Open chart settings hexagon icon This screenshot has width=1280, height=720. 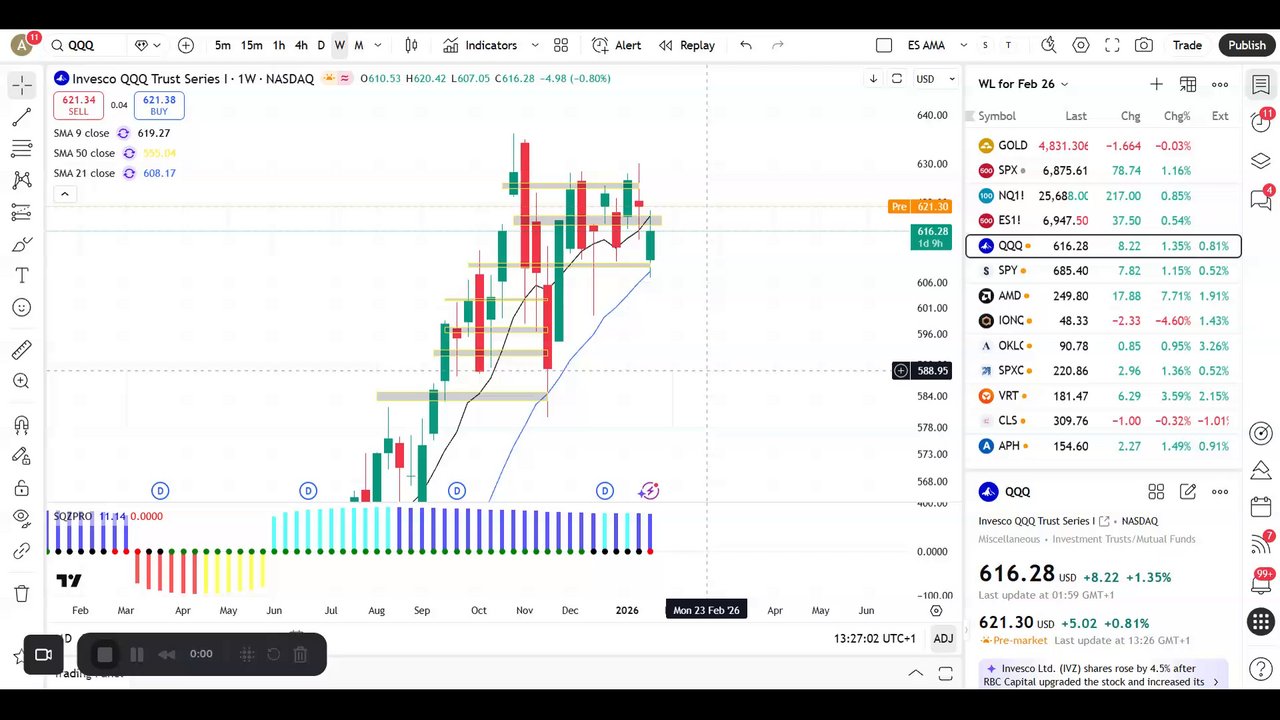[1081, 45]
